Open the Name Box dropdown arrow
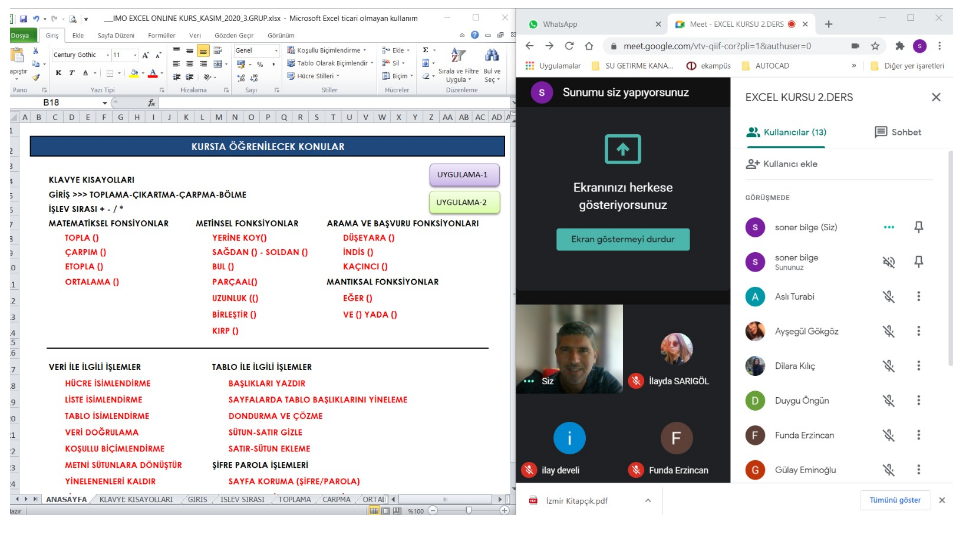 pyautogui.click(x=105, y=103)
